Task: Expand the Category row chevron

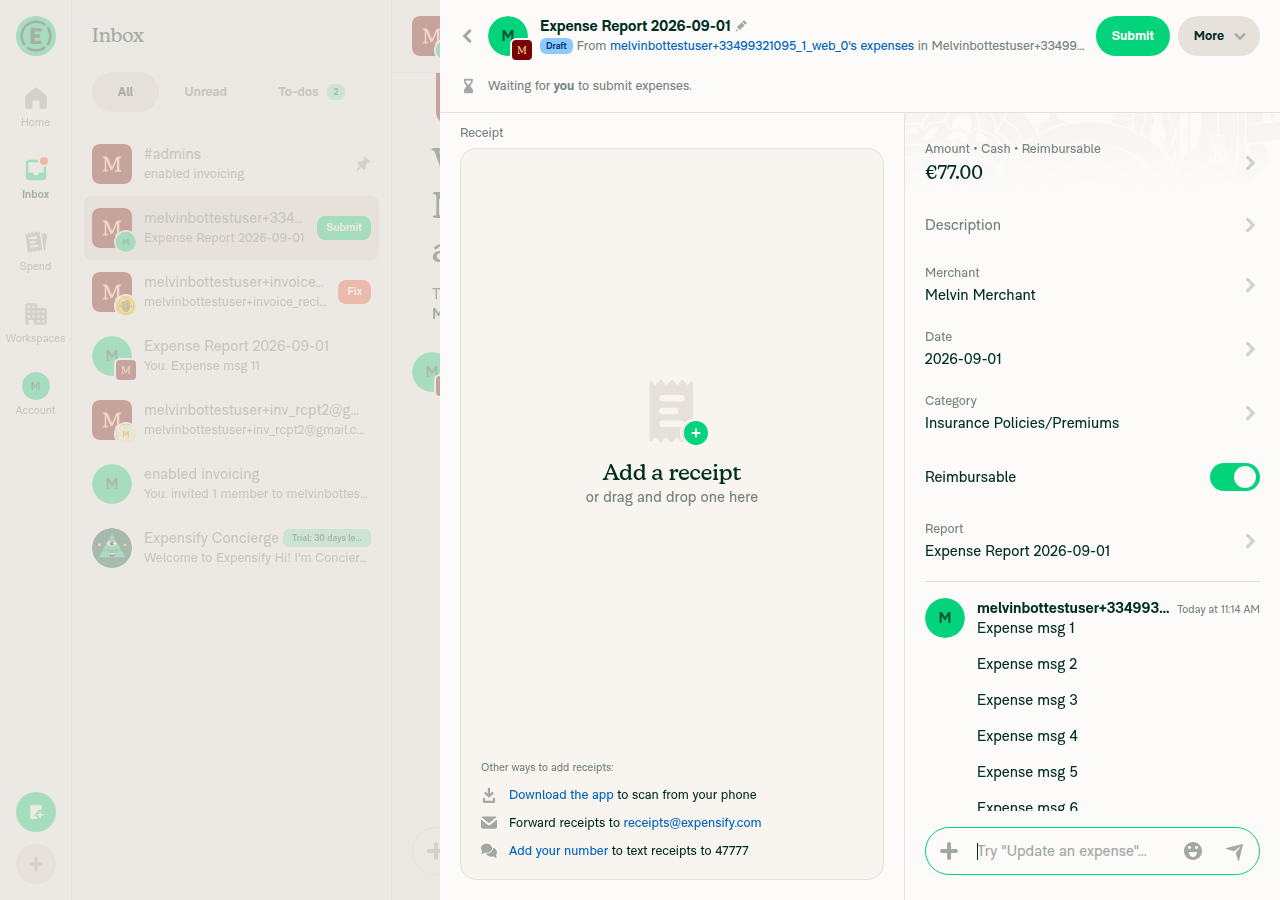Action: pyautogui.click(x=1250, y=413)
